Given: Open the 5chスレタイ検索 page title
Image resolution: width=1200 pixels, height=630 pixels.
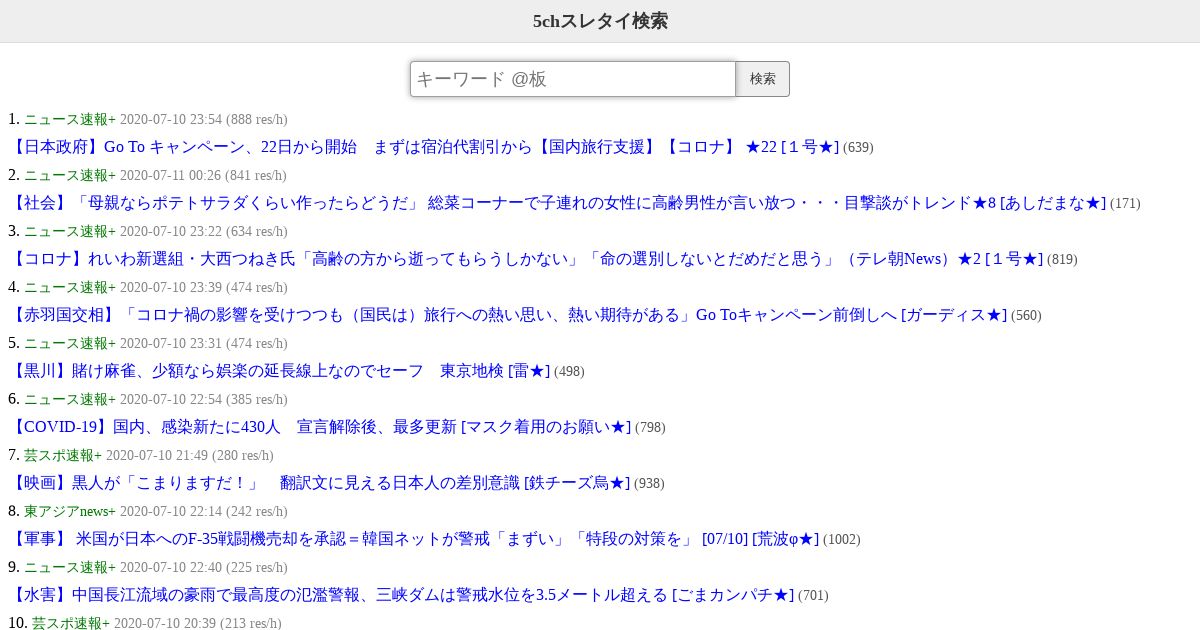Looking at the screenshot, I should [x=600, y=21].
